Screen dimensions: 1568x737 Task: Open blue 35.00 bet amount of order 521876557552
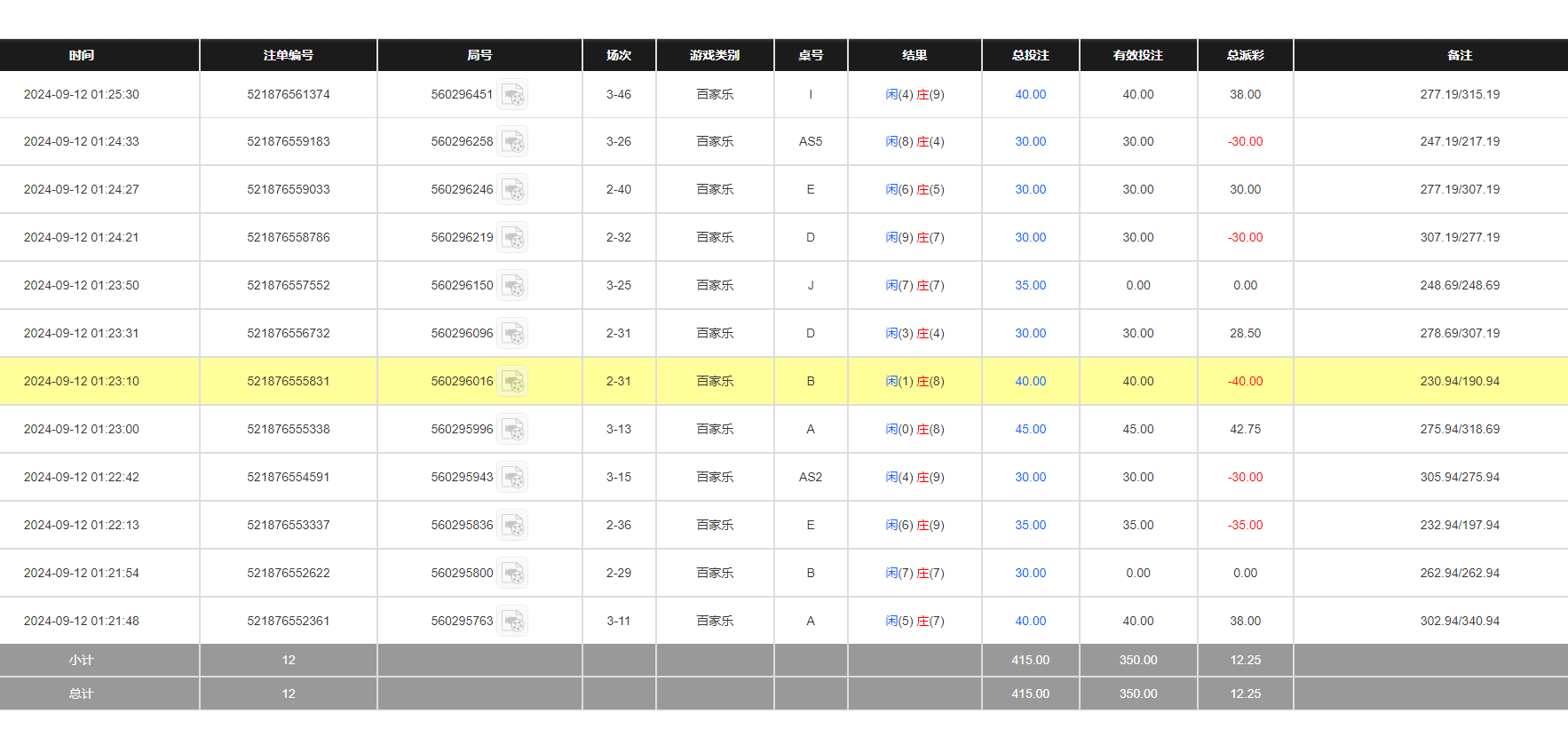1030,285
